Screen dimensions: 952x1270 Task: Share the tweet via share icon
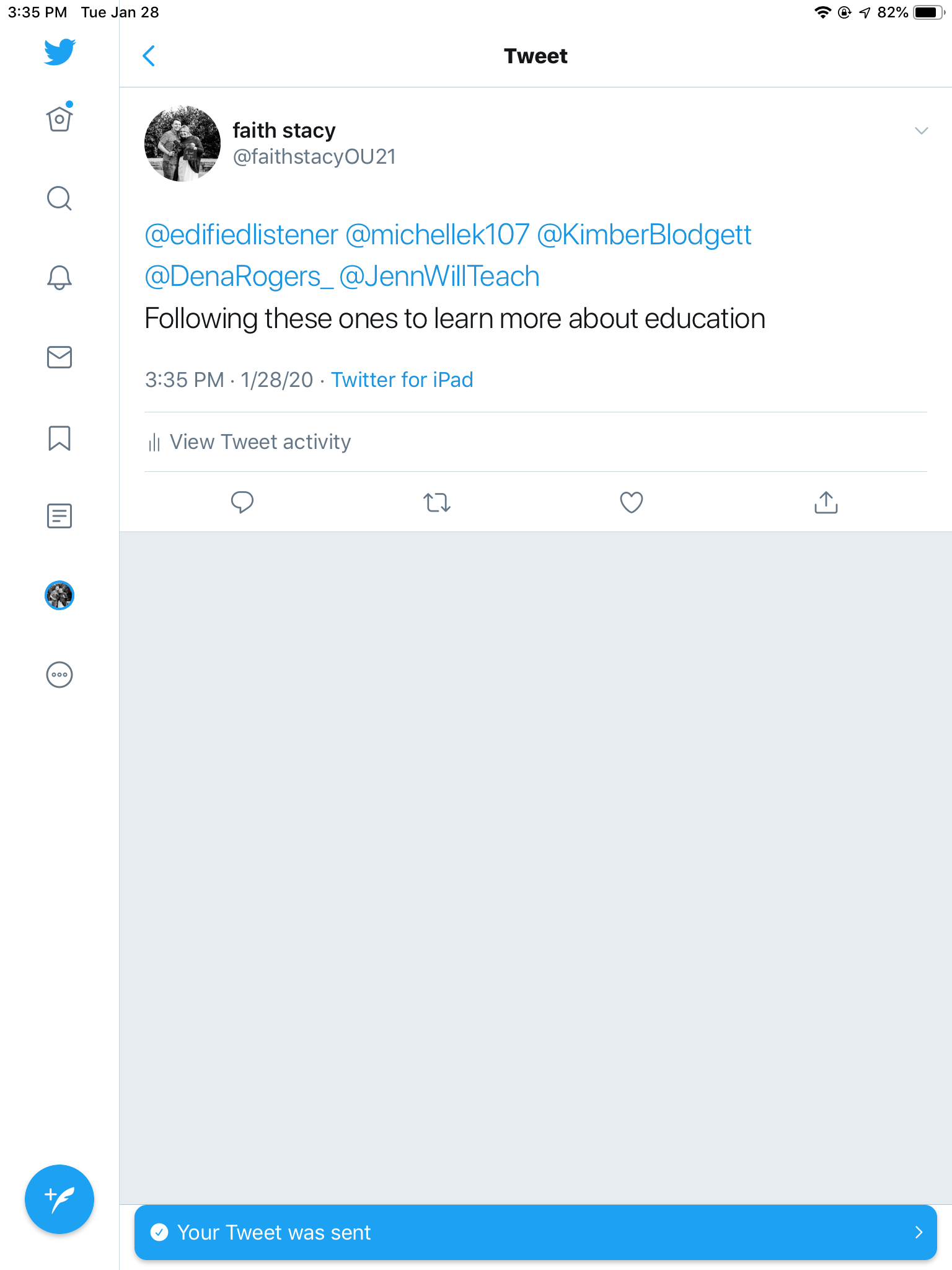tap(826, 502)
